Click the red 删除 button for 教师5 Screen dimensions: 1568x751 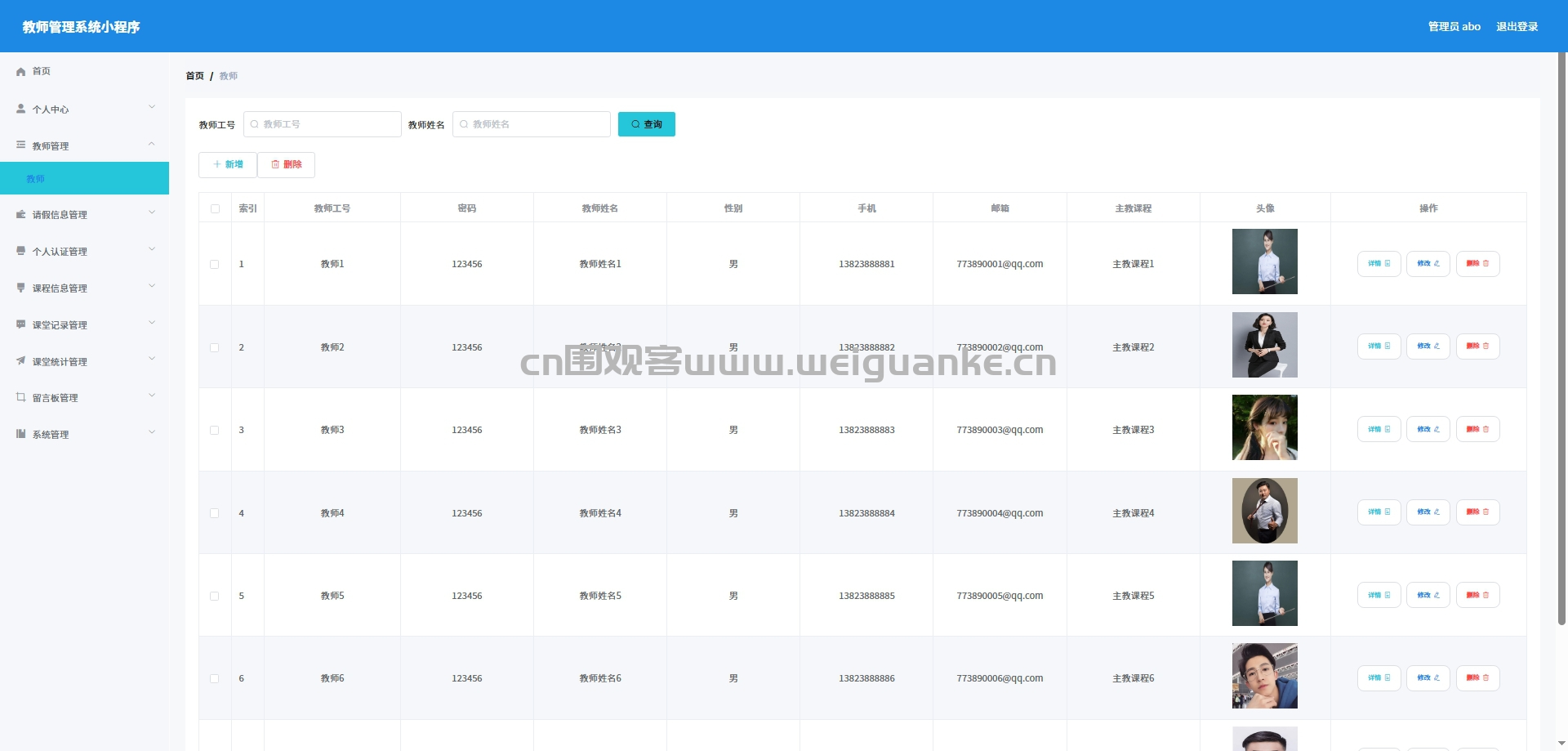click(x=1477, y=595)
